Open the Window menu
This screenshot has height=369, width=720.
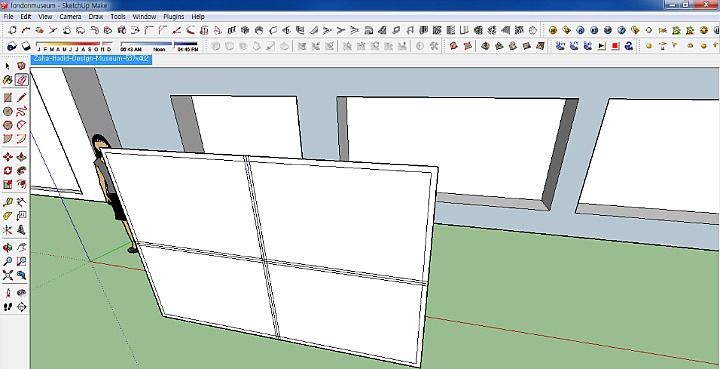pos(144,17)
